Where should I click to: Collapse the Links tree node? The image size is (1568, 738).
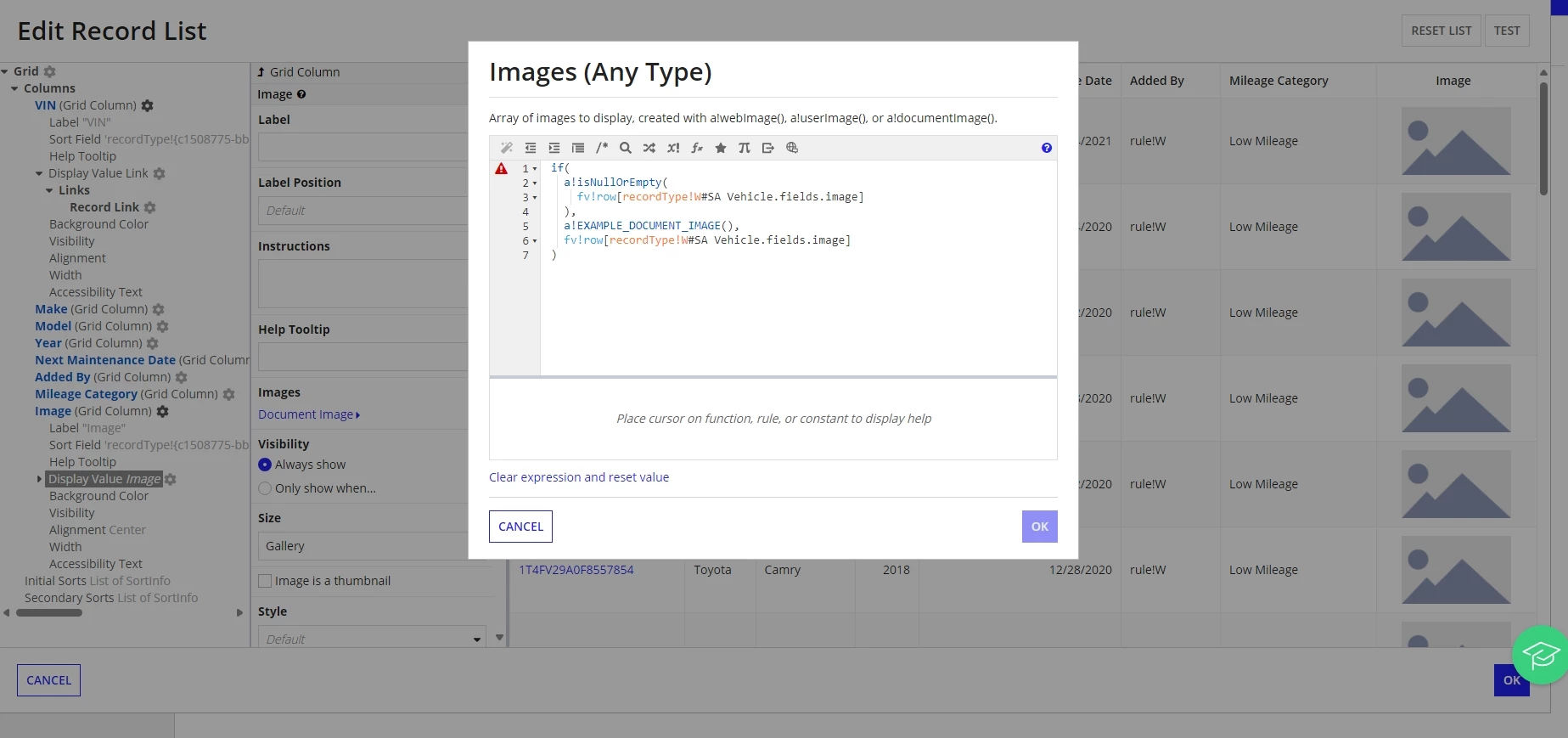(x=49, y=190)
